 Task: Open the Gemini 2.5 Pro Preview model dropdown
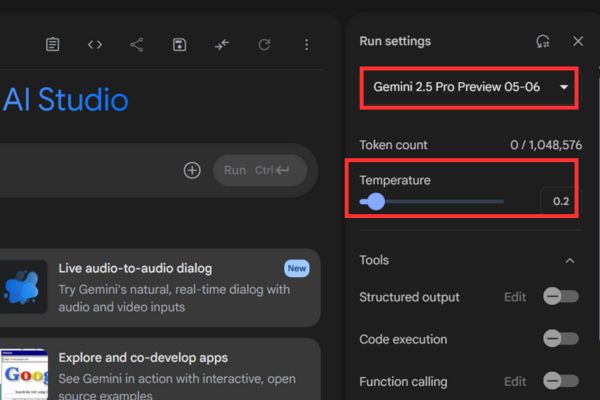click(469, 88)
